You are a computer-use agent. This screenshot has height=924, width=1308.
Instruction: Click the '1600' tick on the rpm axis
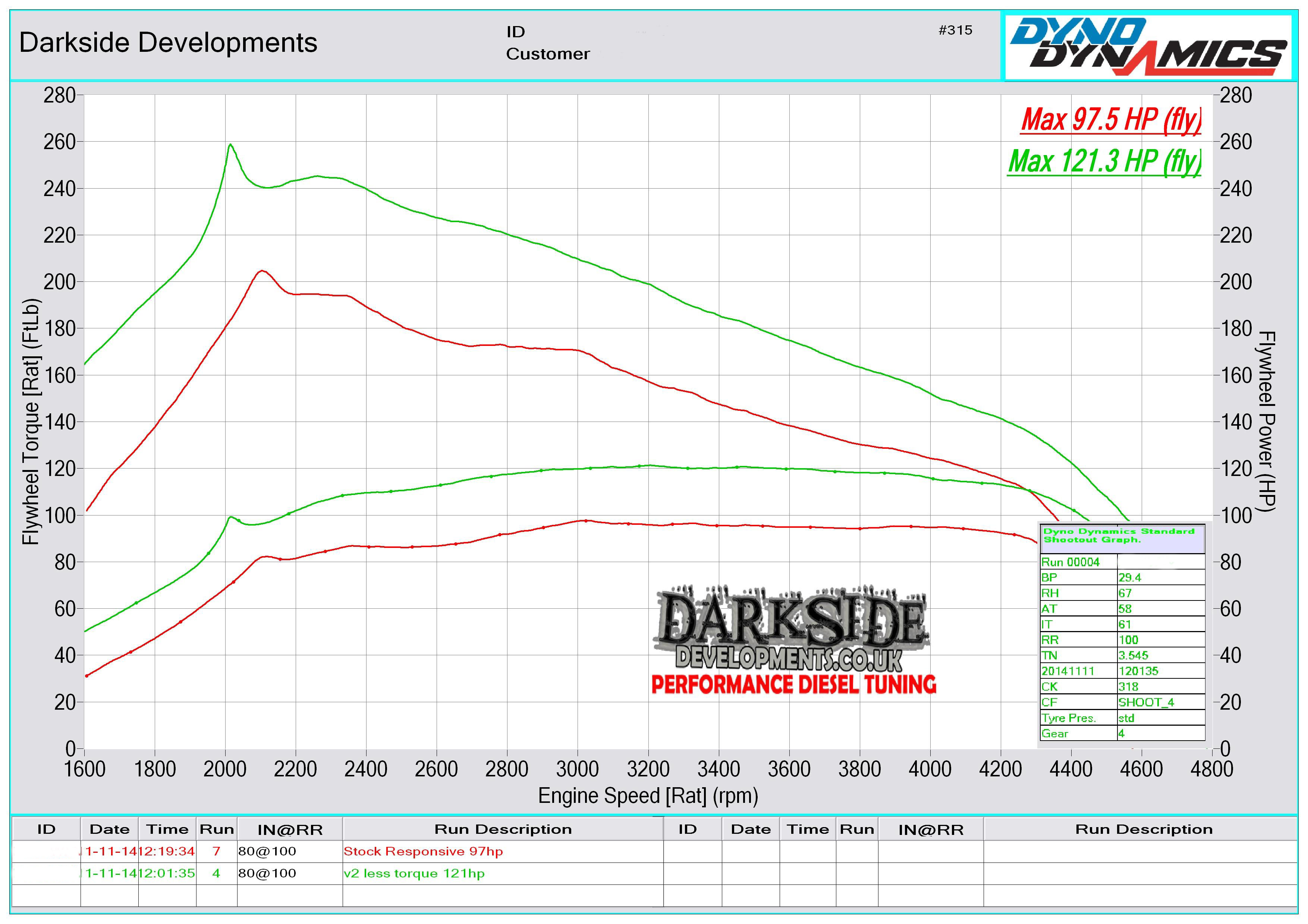(x=84, y=769)
